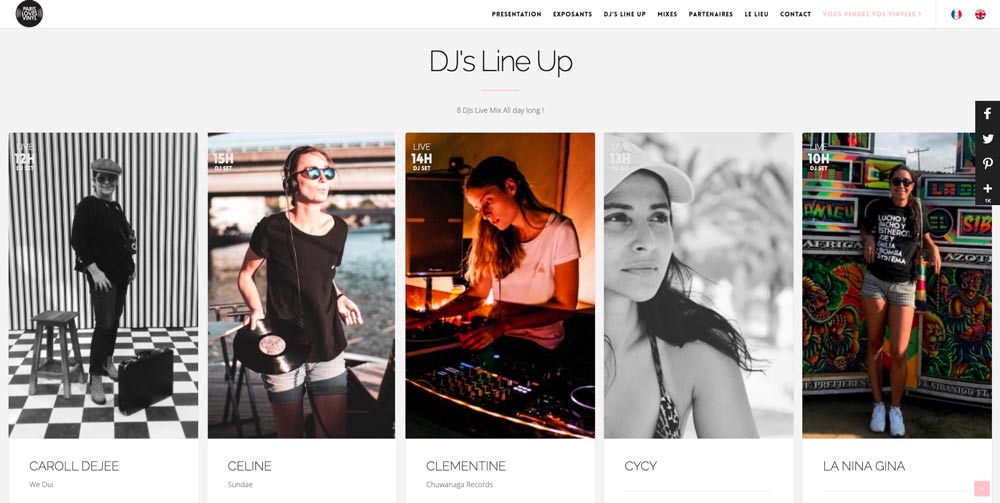This screenshot has width=1000, height=503.
Task: Switch language with the UK flag icon
Action: [x=980, y=14]
